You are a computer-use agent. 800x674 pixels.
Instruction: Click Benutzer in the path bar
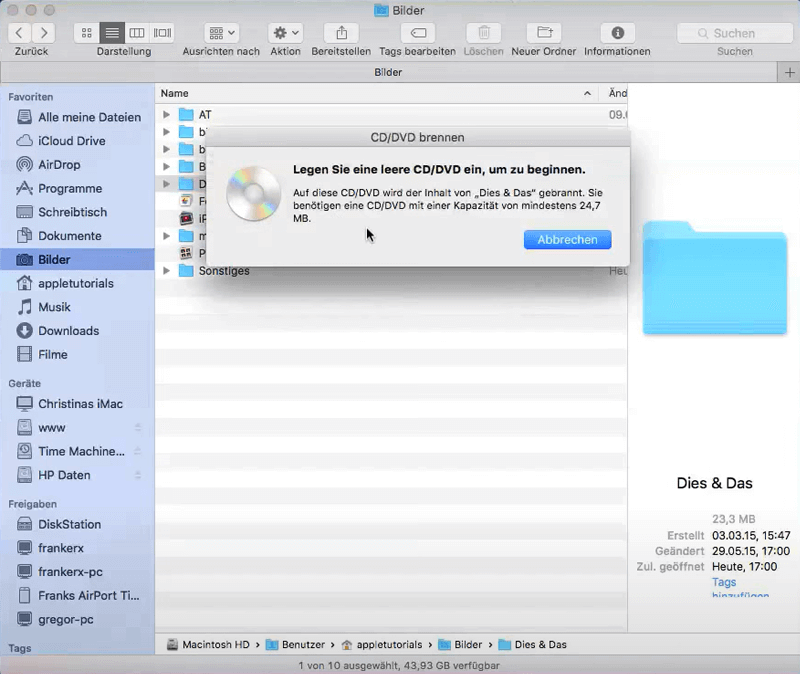tap(300, 645)
